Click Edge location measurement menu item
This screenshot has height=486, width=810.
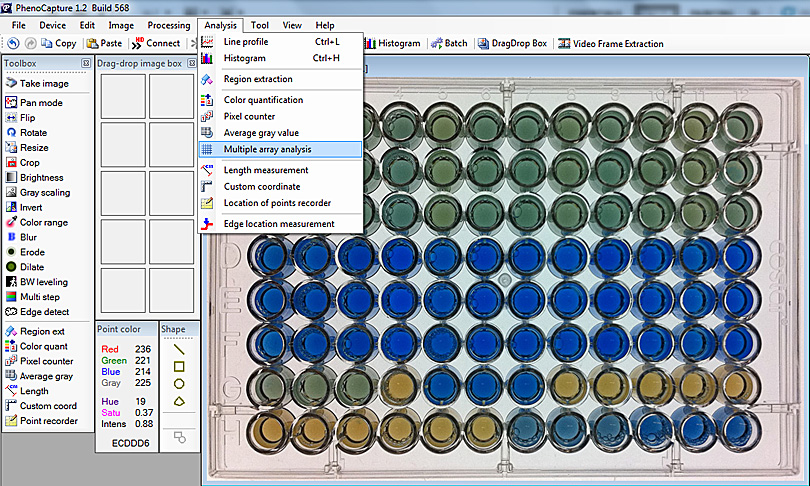tap(278, 224)
